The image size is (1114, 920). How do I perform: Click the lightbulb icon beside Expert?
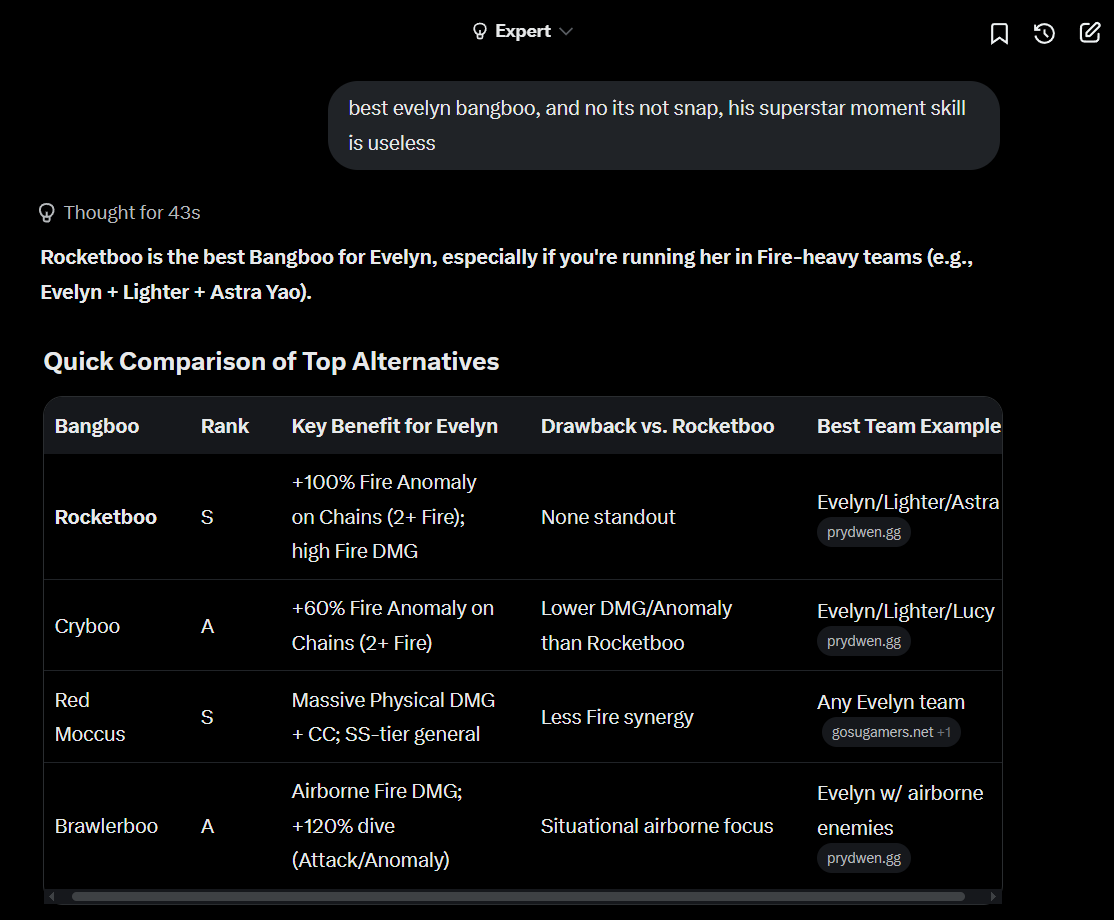[x=480, y=31]
